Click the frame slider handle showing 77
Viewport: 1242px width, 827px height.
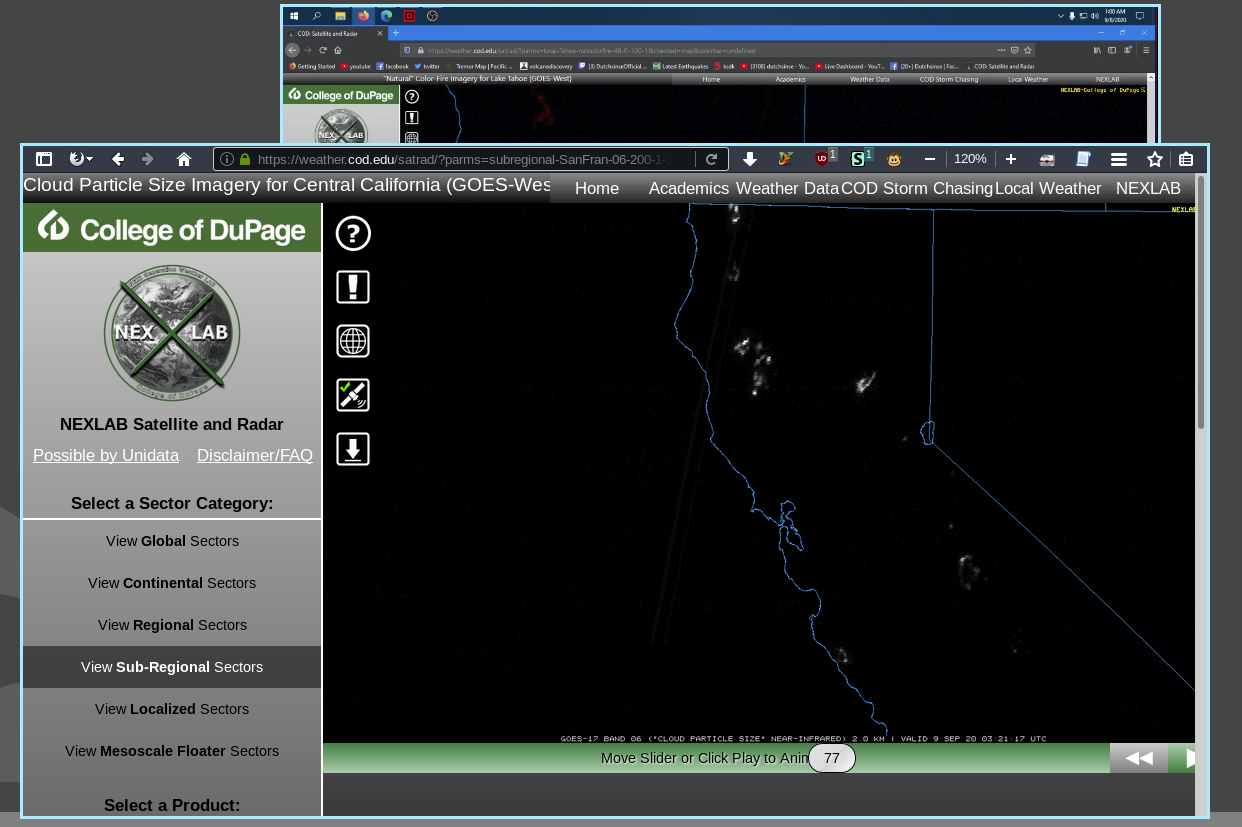click(x=832, y=758)
